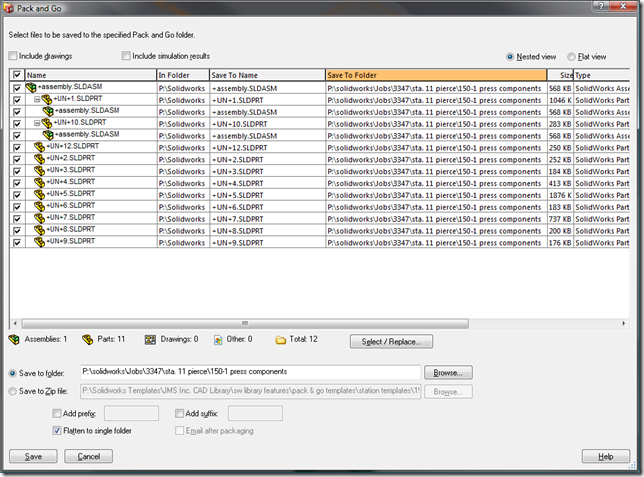
Task: Click the +UN+7.SLDPRT file name
Action: pos(70,217)
